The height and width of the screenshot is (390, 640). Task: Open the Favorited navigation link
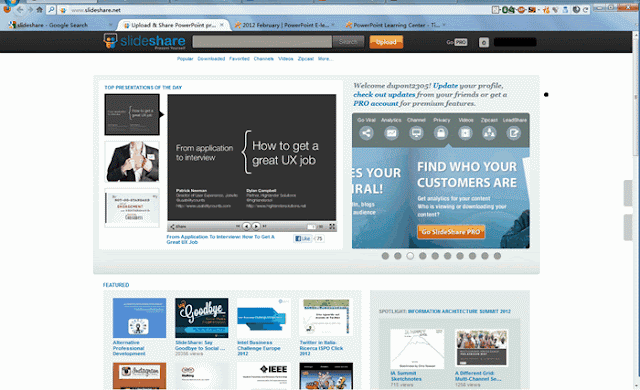pos(239,59)
